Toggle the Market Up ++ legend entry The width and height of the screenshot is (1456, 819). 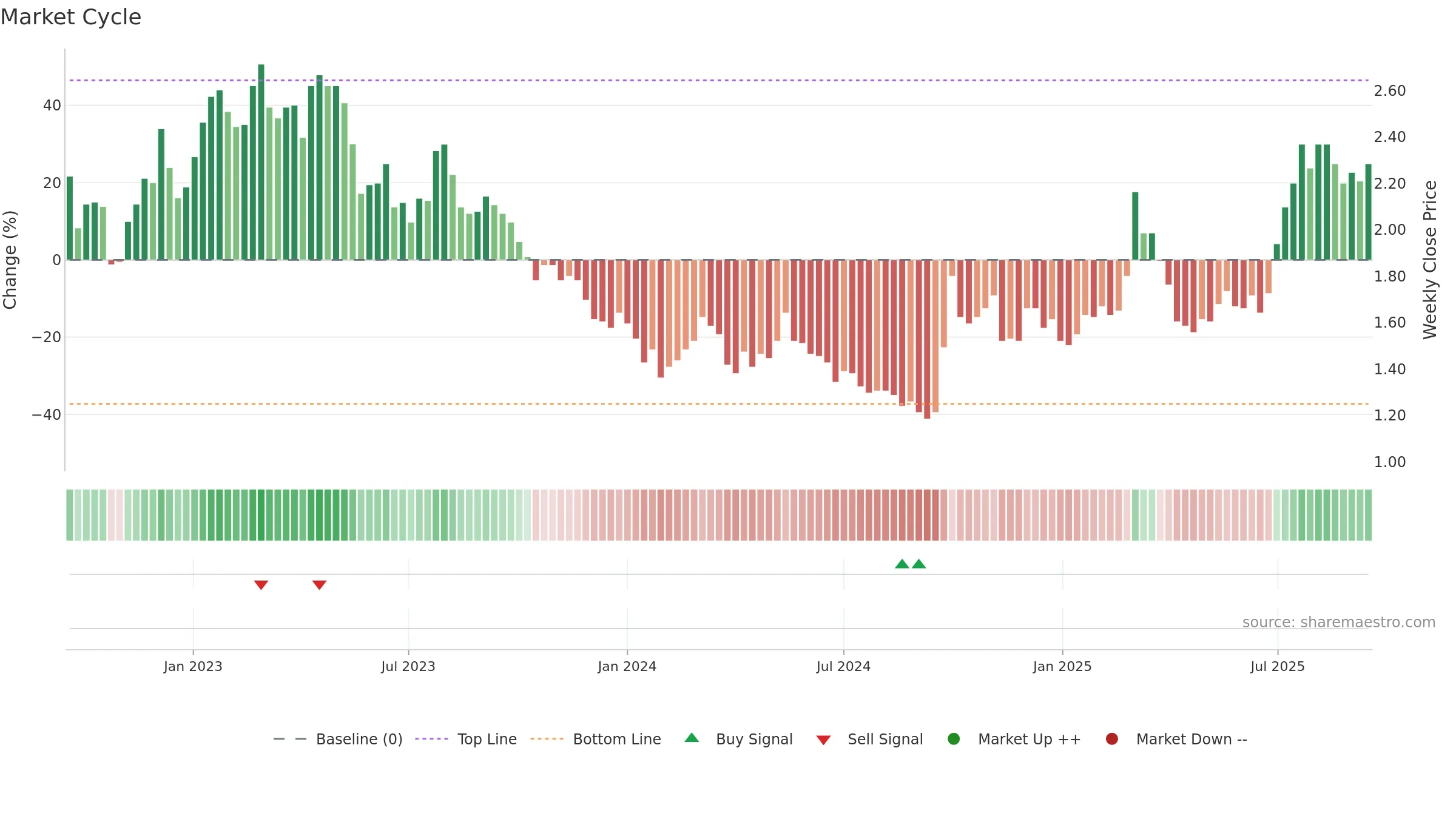tap(1014, 739)
